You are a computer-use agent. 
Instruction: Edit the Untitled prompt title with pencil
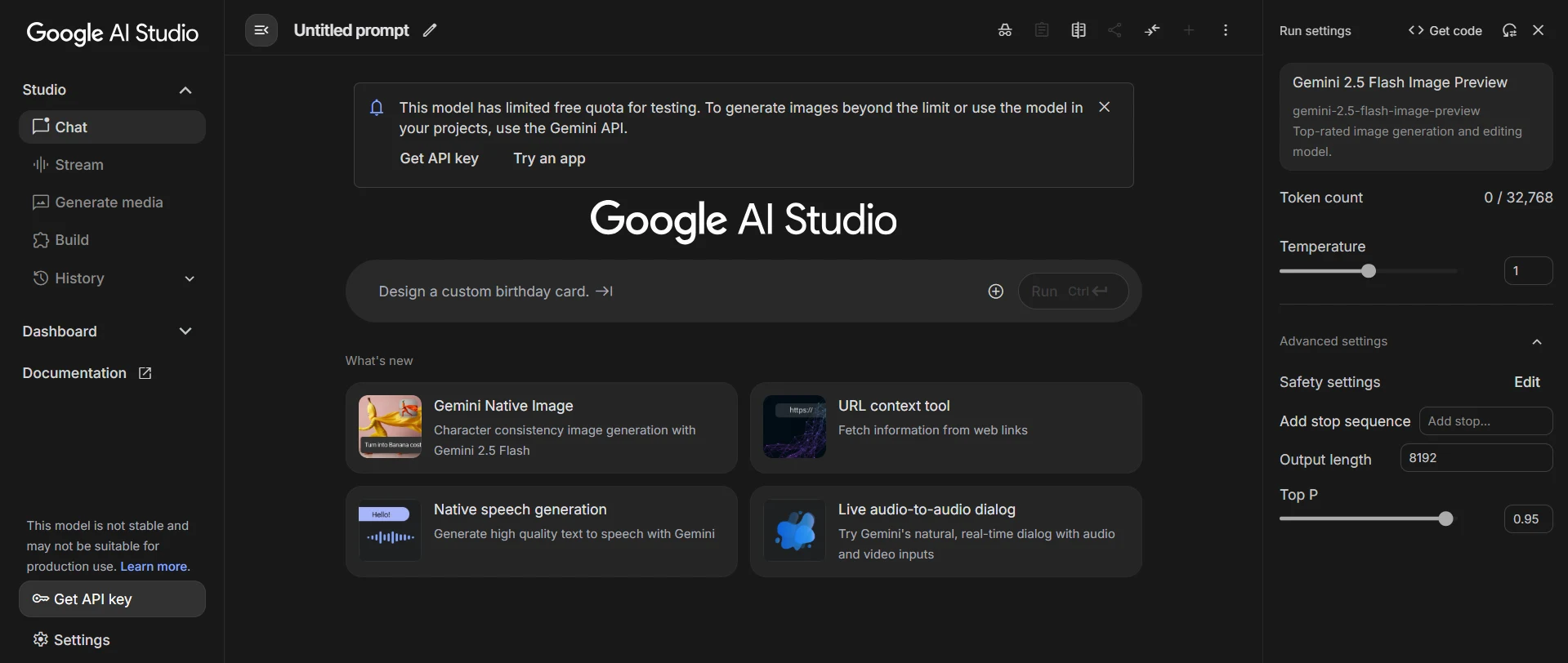tap(430, 30)
